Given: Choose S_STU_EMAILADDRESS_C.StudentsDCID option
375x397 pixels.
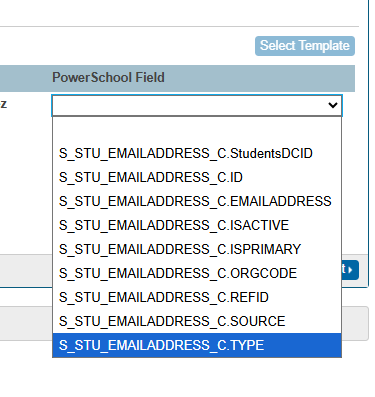Looking at the screenshot, I should 197,153.
